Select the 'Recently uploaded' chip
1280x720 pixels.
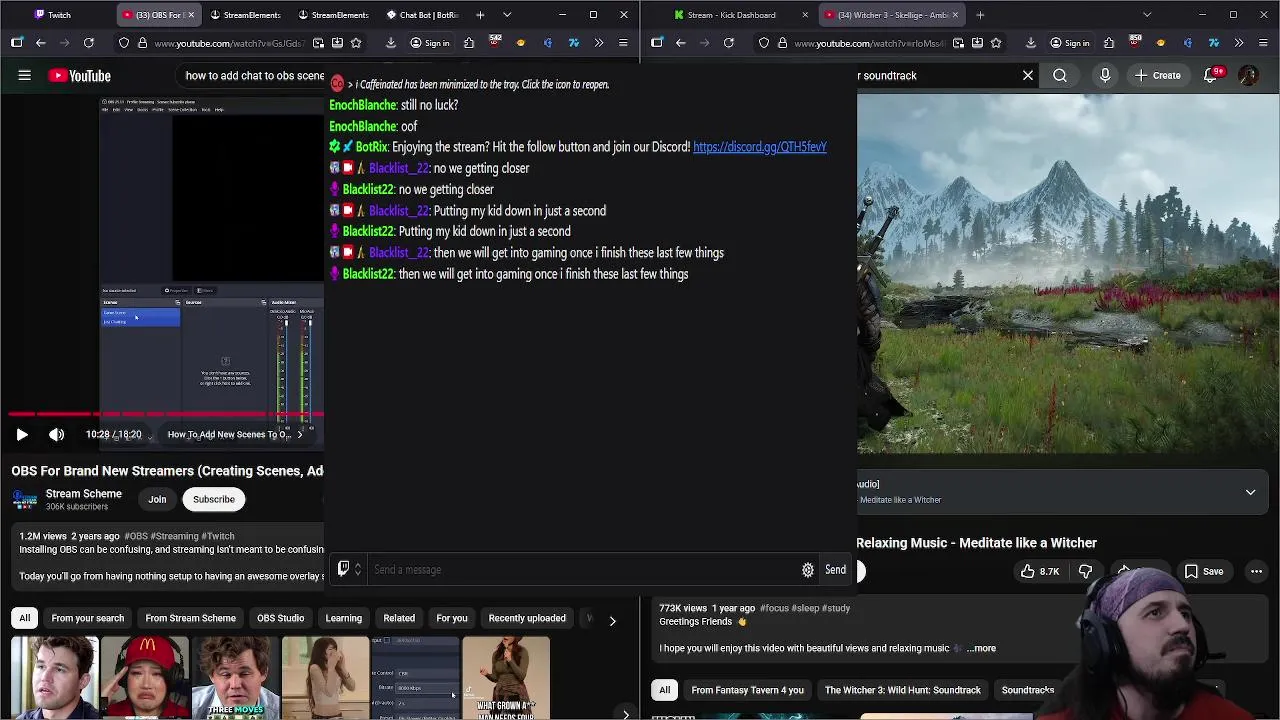tap(527, 618)
